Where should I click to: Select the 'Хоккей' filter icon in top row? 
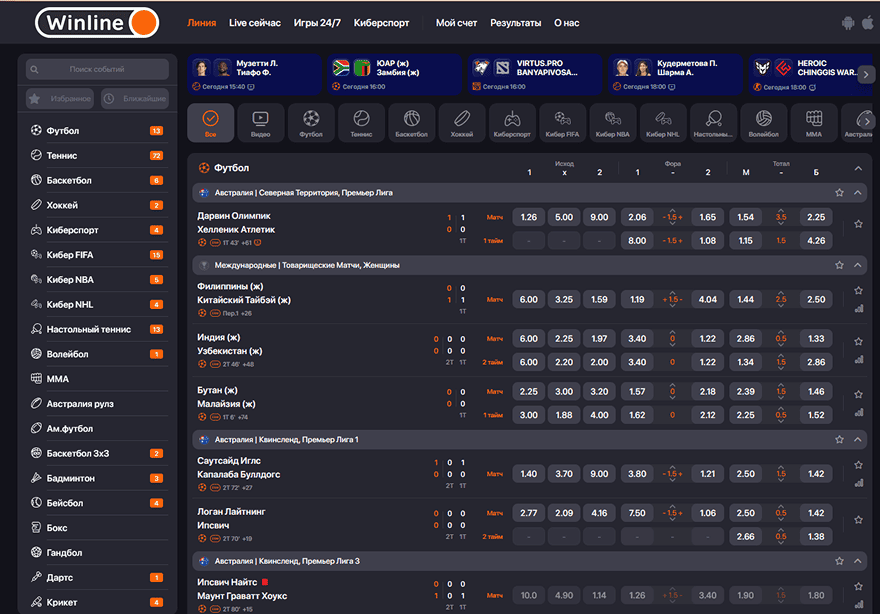tap(462, 123)
